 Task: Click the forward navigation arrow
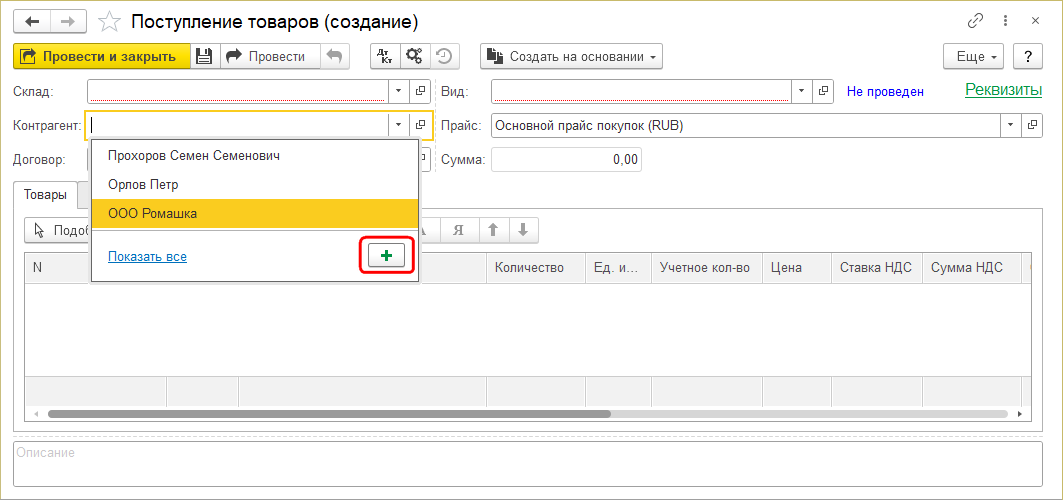click(x=68, y=21)
